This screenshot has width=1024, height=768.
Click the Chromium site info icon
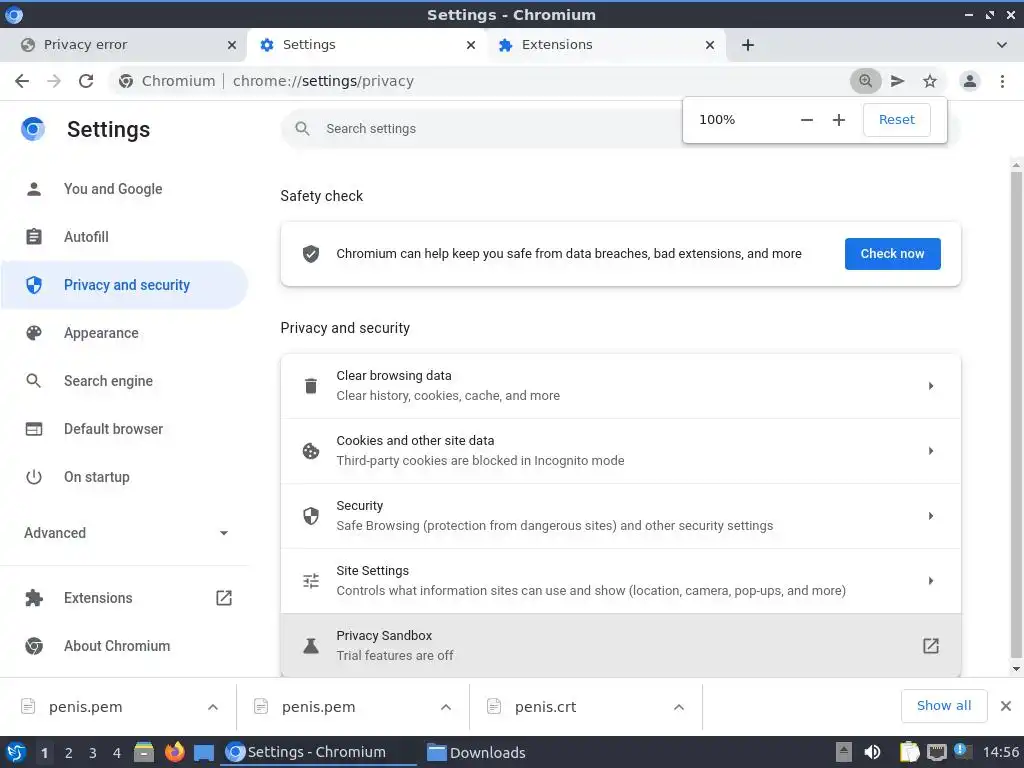click(126, 81)
